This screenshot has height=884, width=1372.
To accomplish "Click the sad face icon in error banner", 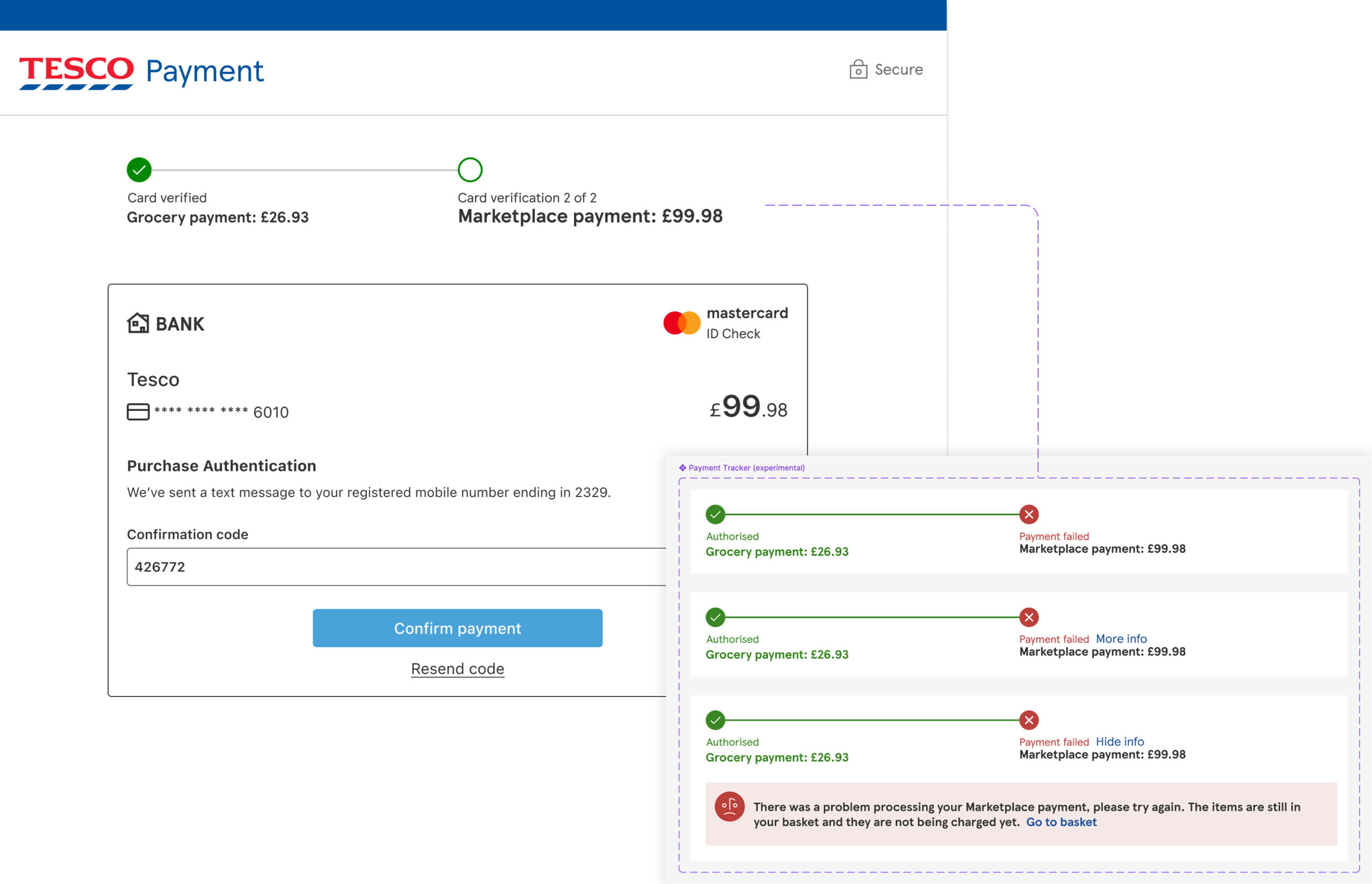I will click(x=729, y=806).
